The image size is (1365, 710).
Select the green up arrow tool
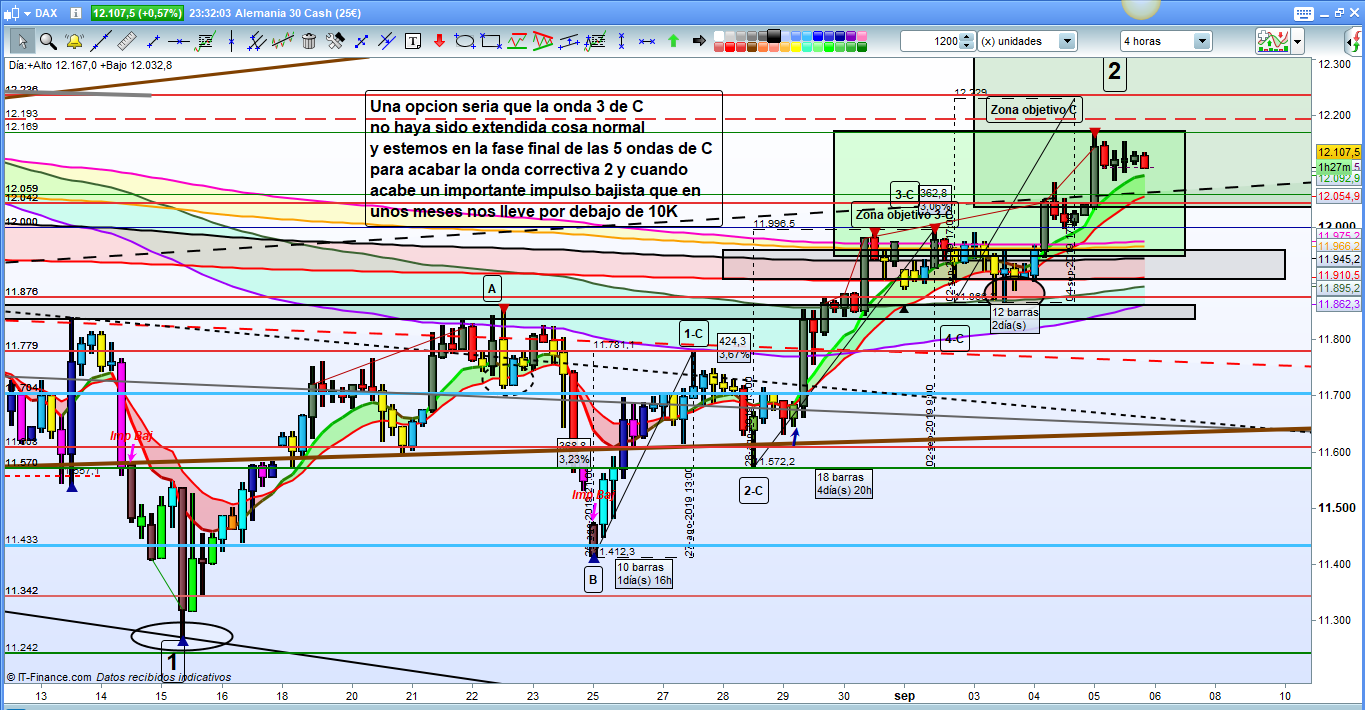(x=673, y=41)
